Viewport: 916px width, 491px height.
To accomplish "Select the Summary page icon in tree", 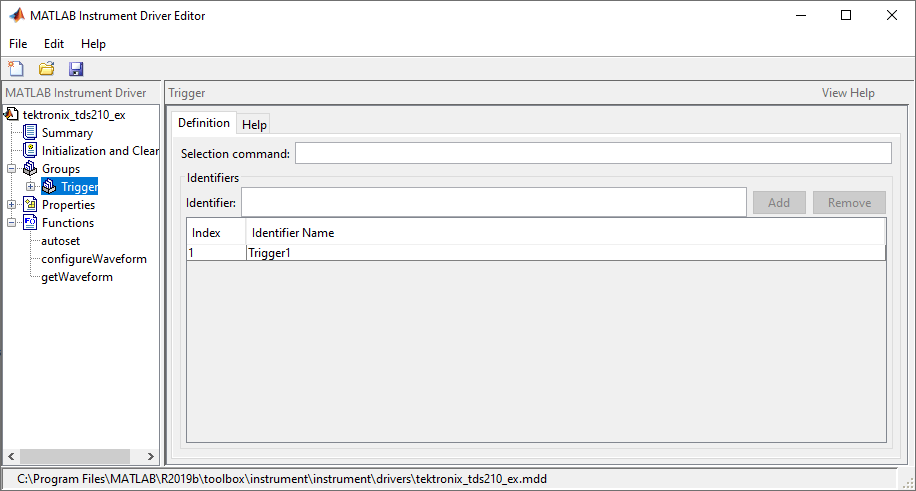I will pos(30,133).
